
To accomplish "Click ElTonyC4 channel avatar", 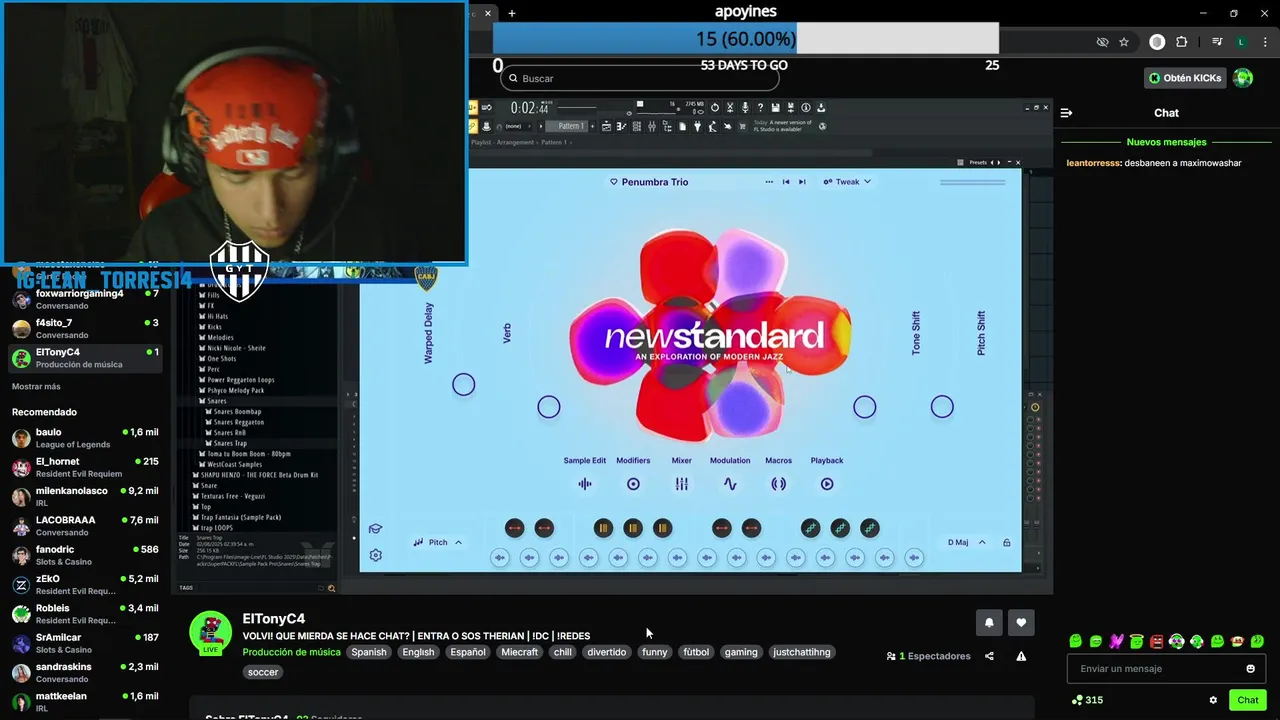I will pos(211,632).
